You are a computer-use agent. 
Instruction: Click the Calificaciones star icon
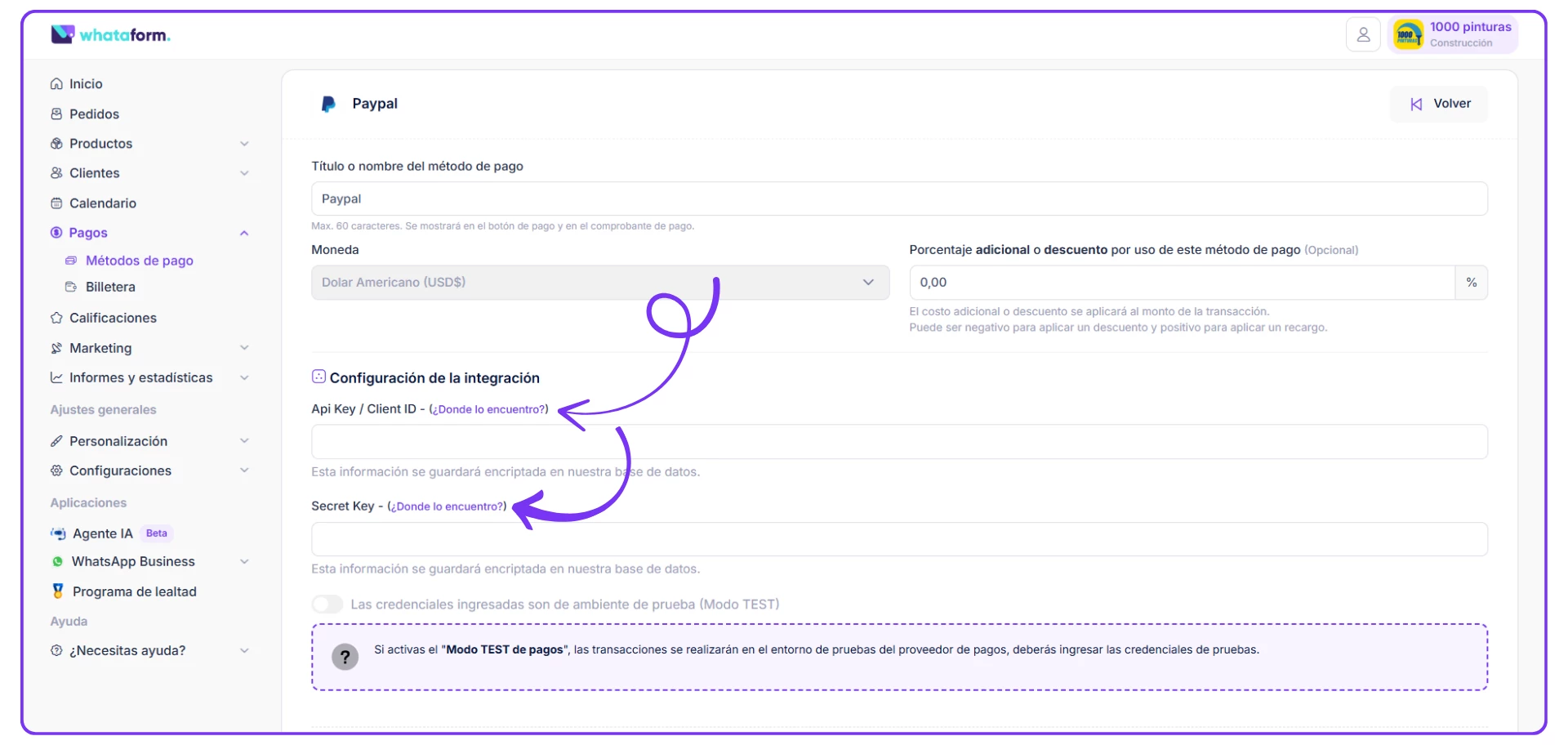tap(56, 318)
